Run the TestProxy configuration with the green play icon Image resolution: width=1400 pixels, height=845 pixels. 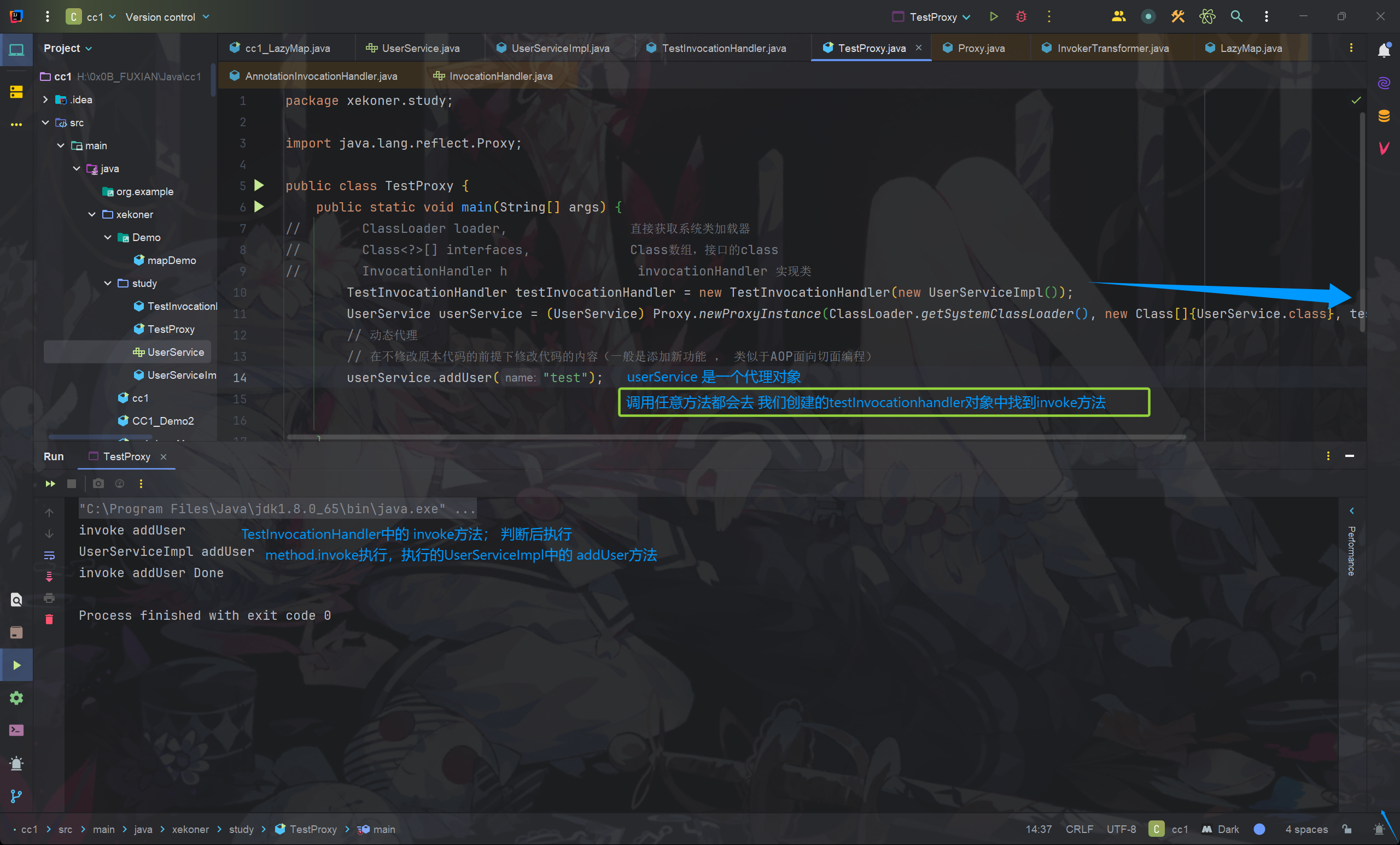pos(993,16)
